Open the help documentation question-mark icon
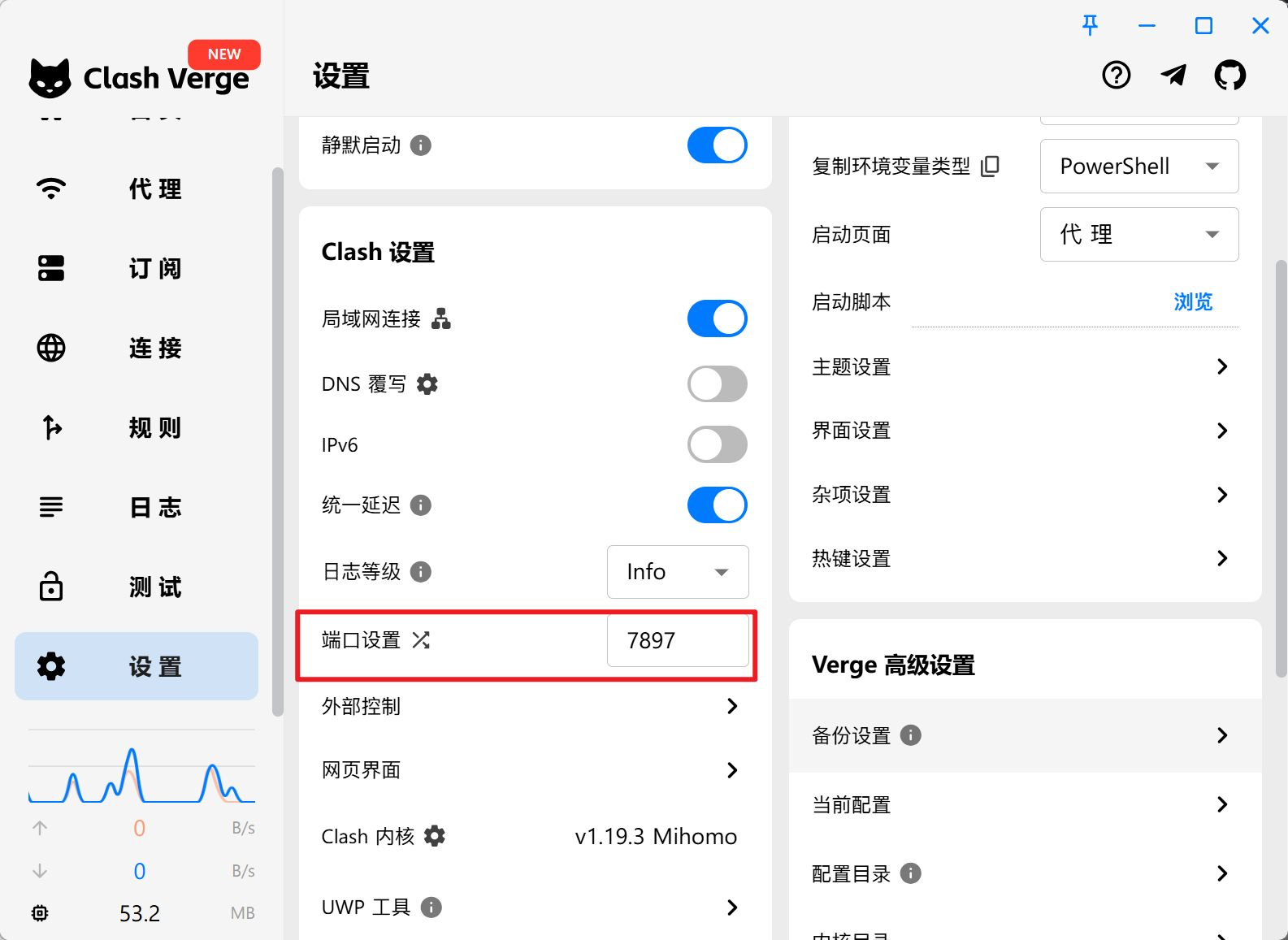This screenshot has height=940, width=1288. (1116, 76)
